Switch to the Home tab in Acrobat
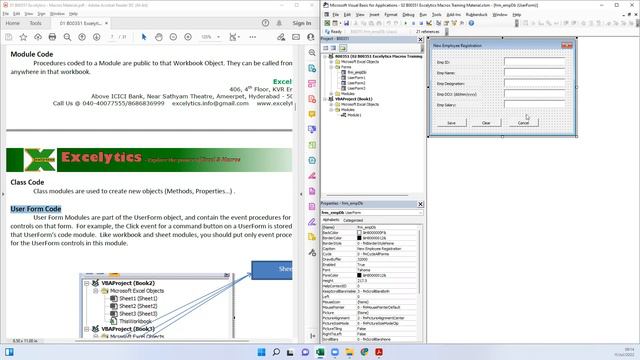This screenshot has height=360, width=640. pos(13,23)
